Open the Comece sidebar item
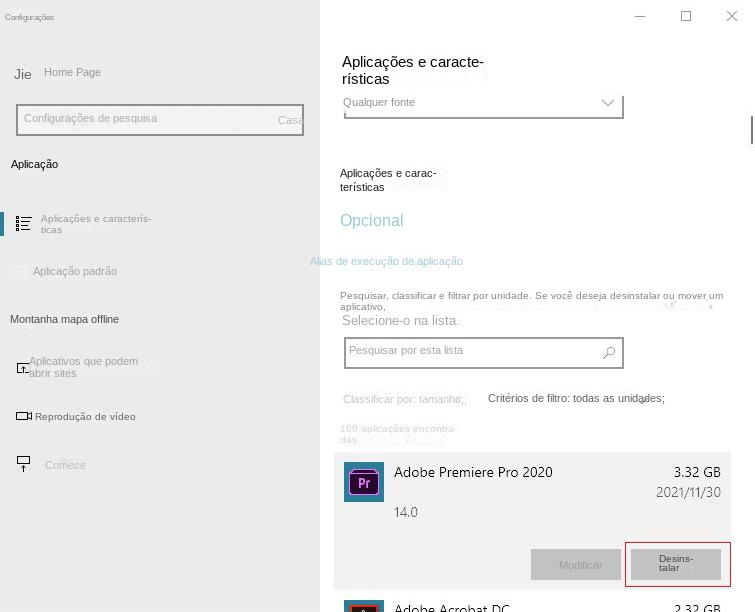This screenshot has height=612, width=755. click(x=65, y=465)
